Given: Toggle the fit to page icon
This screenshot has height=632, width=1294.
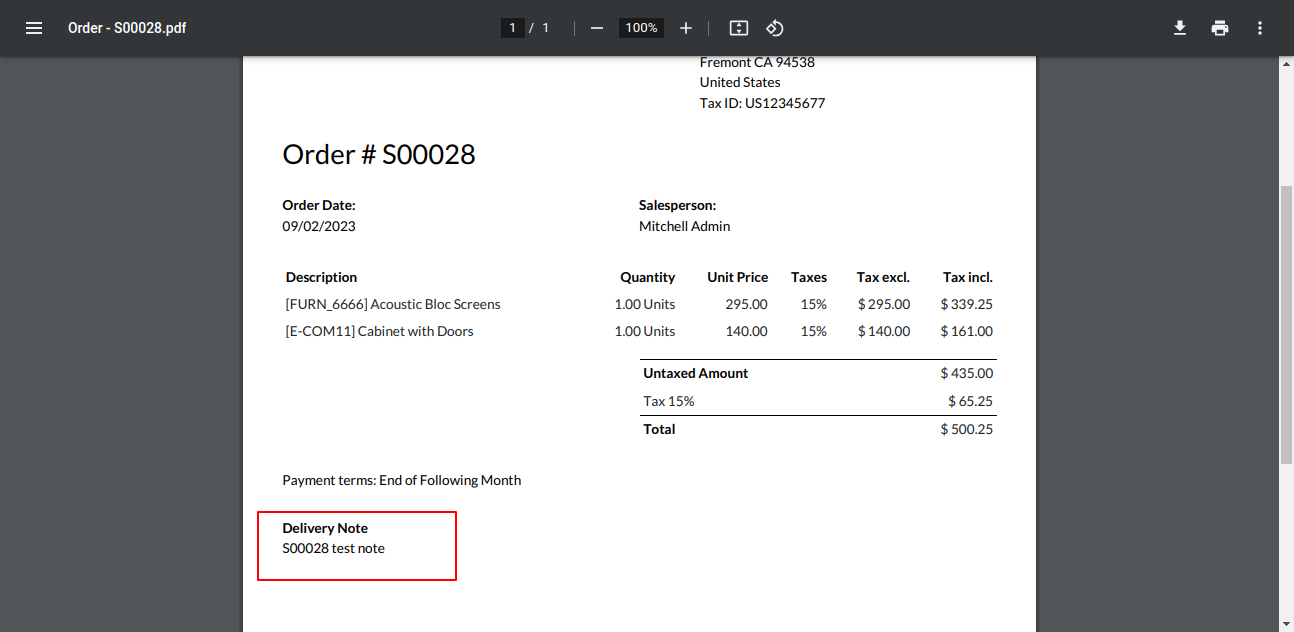Looking at the screenshot, I should 739,28.
